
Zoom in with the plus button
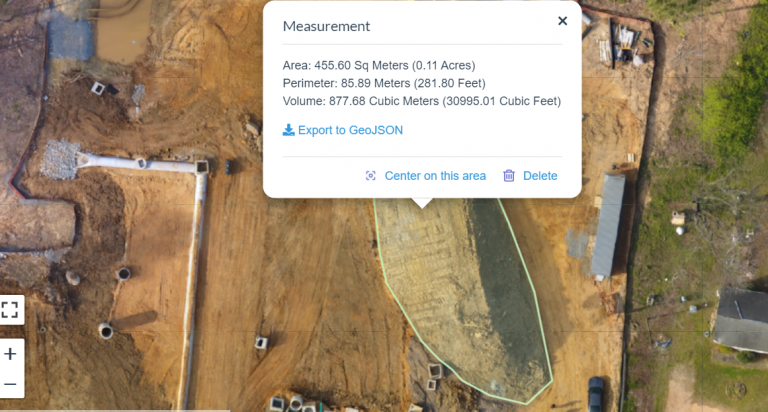10,354
